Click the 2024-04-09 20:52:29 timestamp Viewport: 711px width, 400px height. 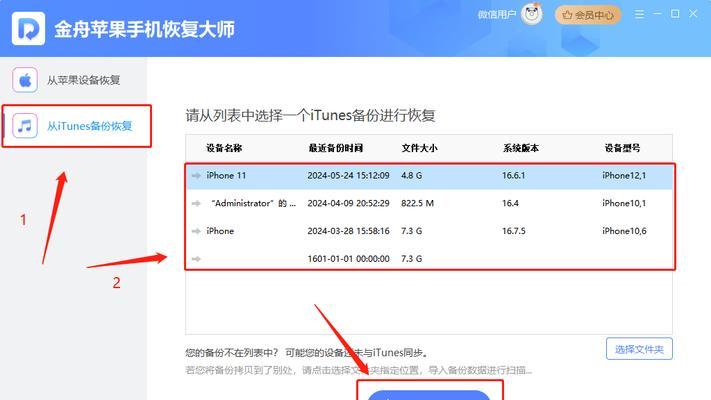click(x=348, y=204)
